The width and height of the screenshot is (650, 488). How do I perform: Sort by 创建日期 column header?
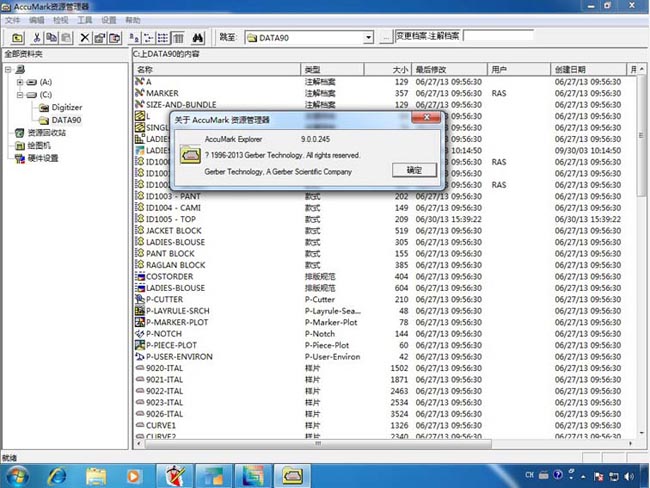point(589,70)
